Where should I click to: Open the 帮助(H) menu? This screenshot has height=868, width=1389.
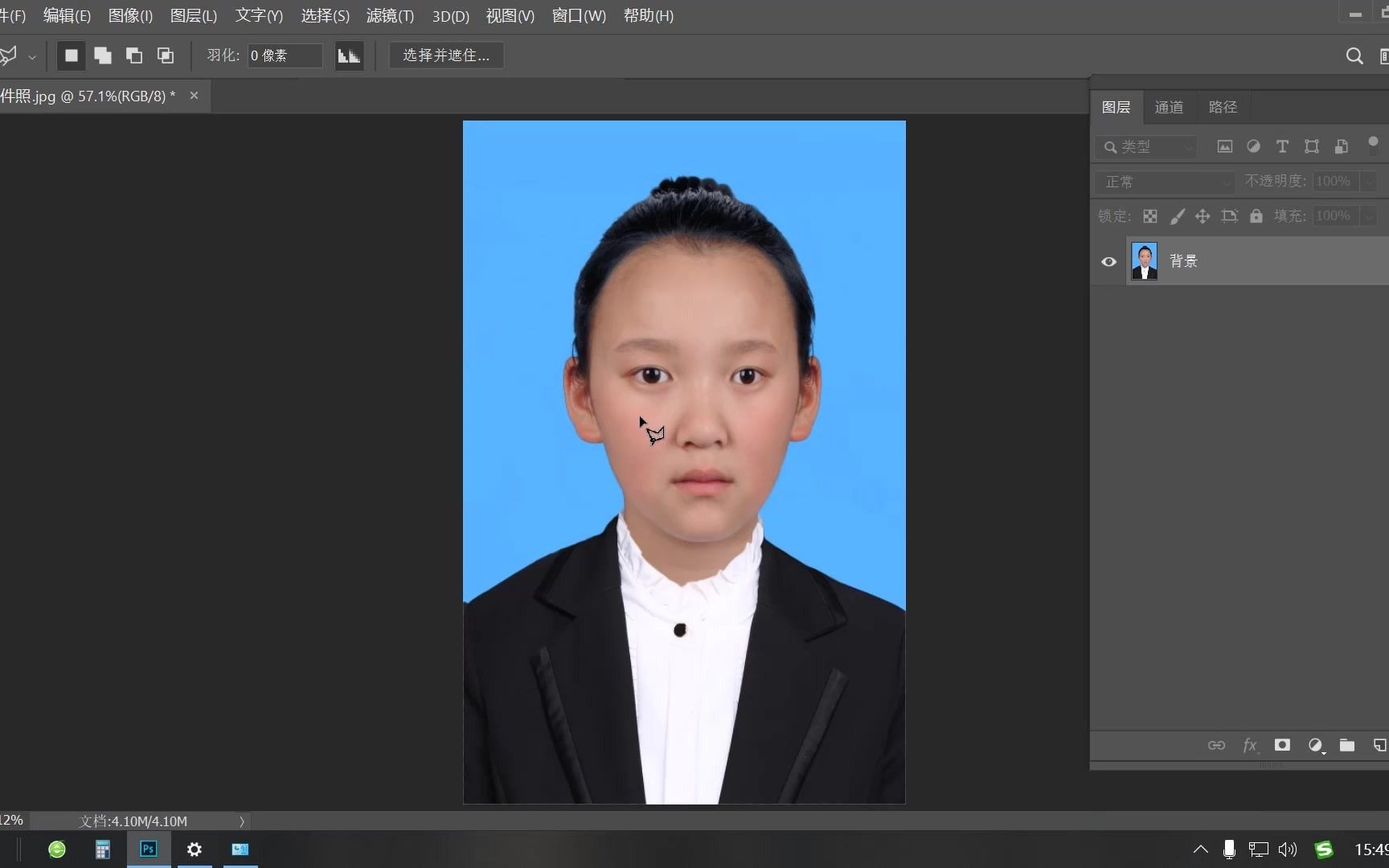point(649,15)
